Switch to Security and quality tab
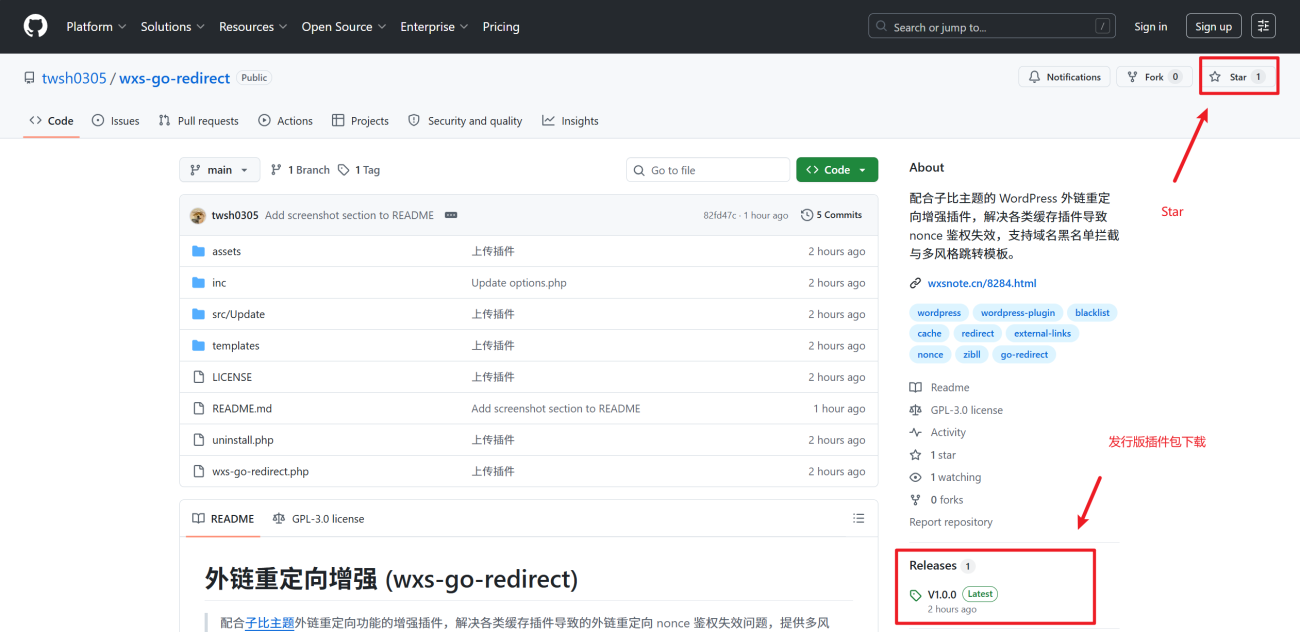The image size is (1300, 632). pyautogui.click(x=465, y=121)
